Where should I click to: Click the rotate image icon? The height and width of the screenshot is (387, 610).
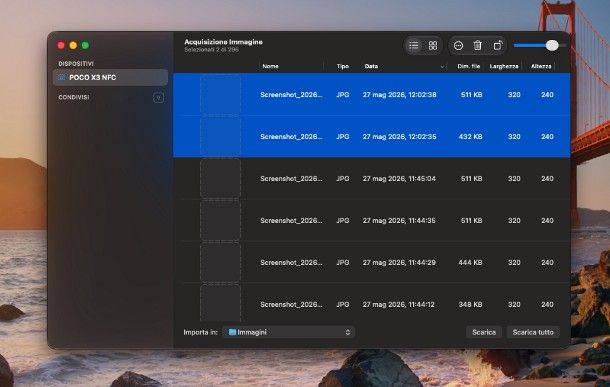point(498,46)
